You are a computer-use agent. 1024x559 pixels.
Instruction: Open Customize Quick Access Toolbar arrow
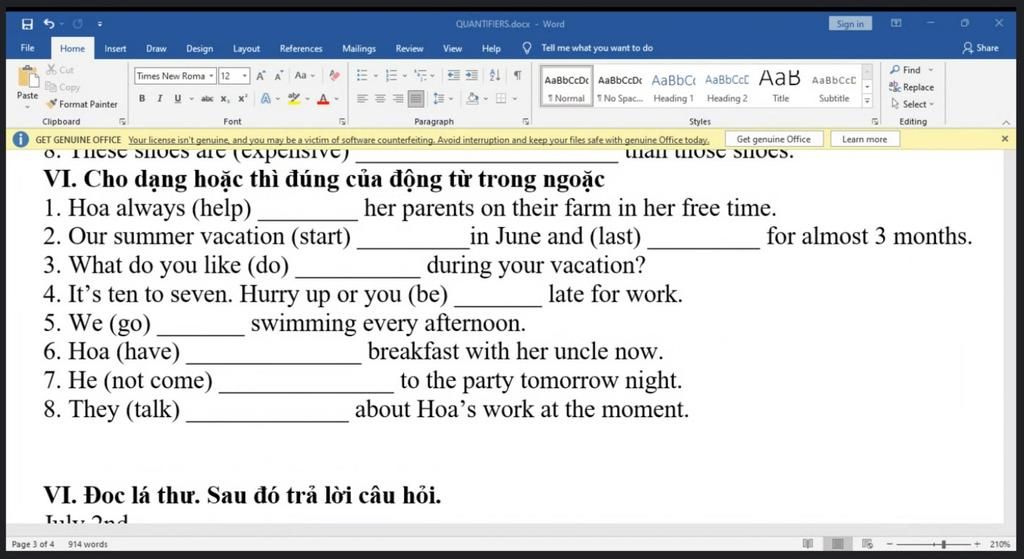coord(100,24)
